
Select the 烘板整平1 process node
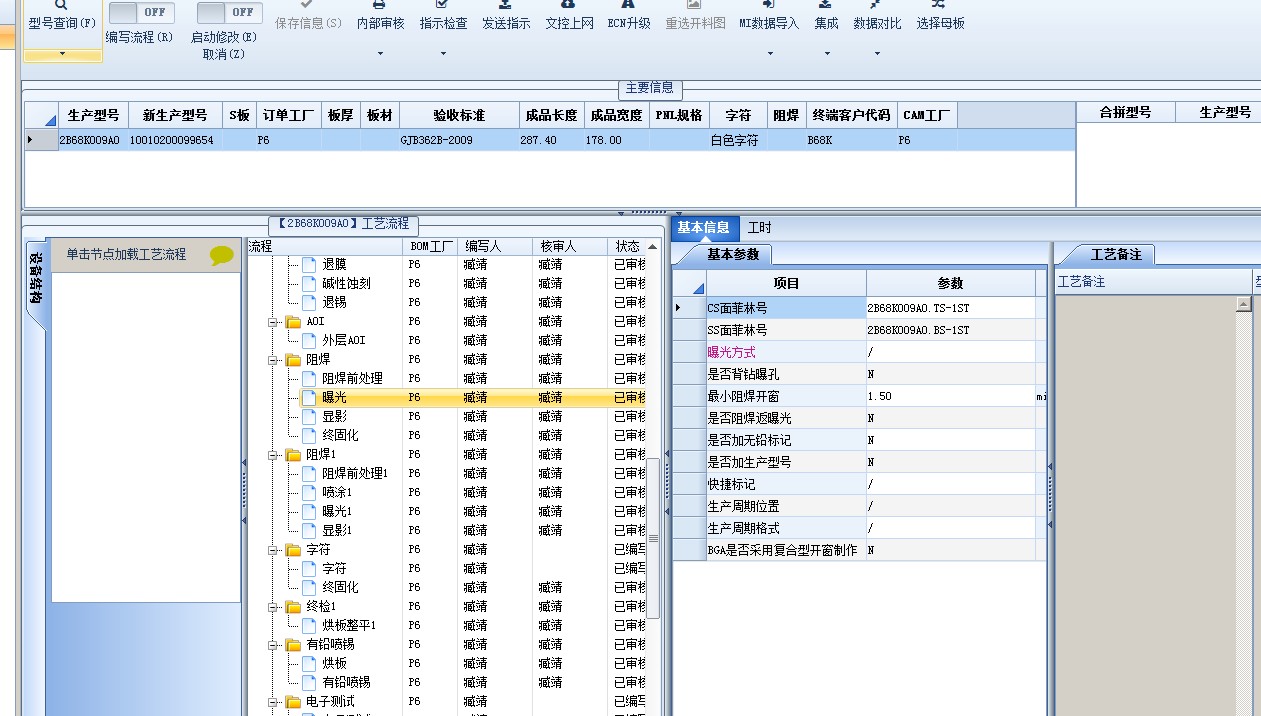point(349,626)
